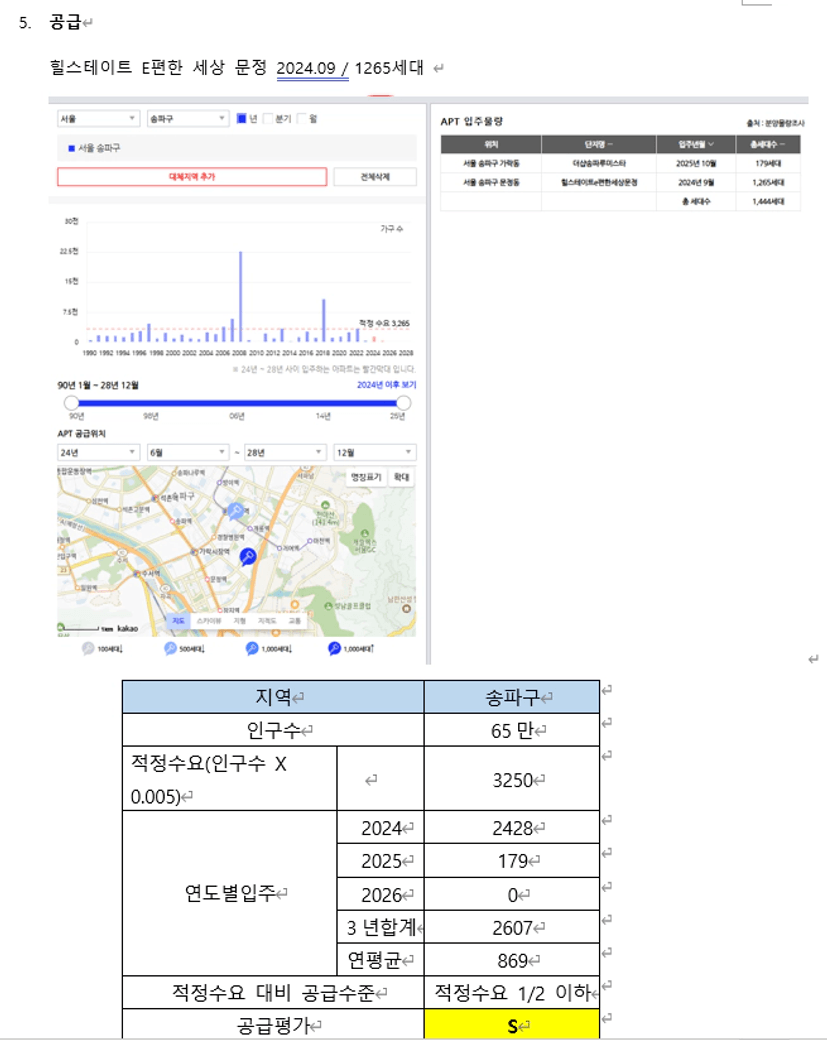Select the 교통 map type tab

pyautogui.click(x=294, y=621)
